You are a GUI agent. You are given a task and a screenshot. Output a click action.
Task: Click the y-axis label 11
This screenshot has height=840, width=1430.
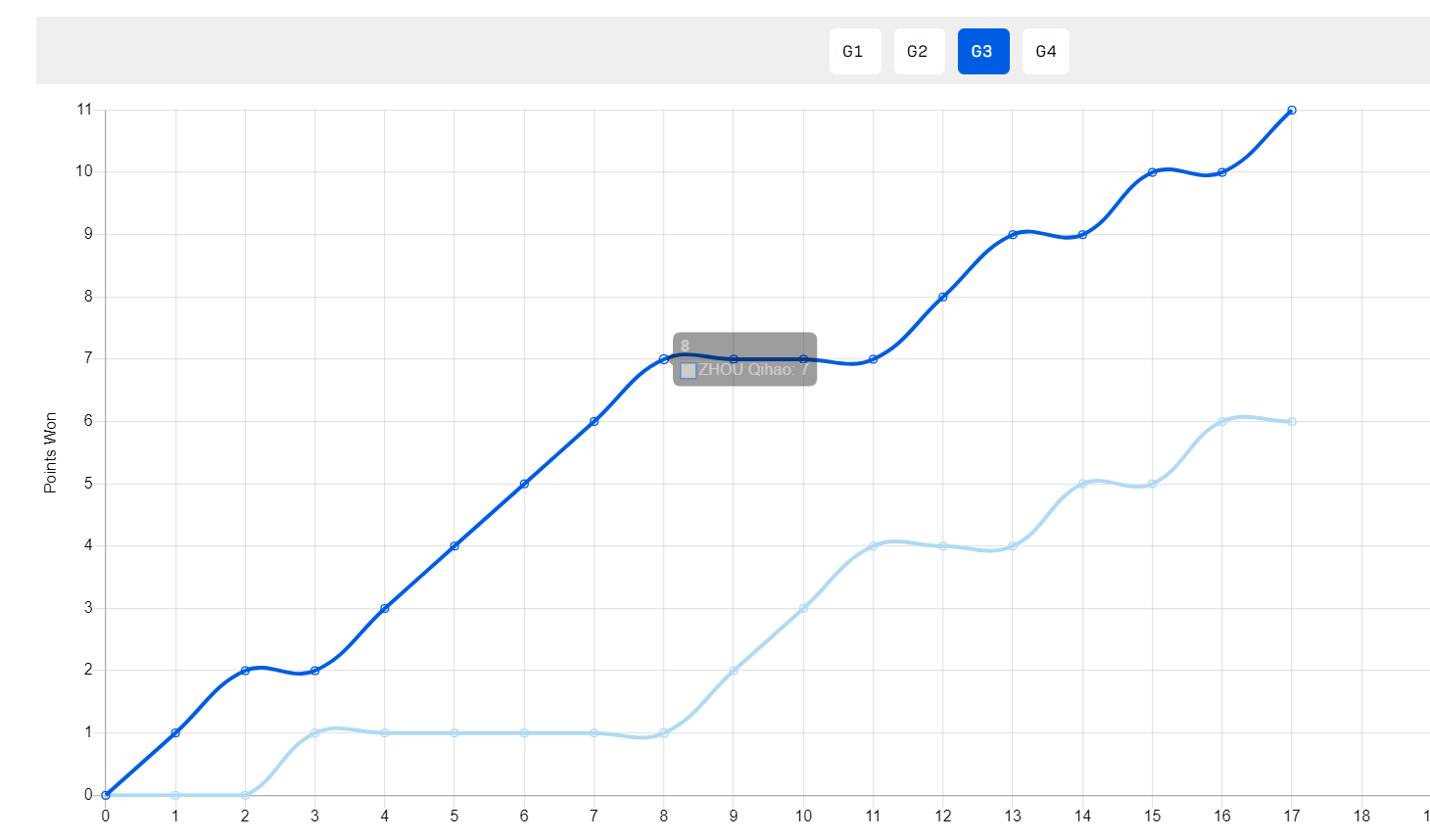(x=84, y=109)
